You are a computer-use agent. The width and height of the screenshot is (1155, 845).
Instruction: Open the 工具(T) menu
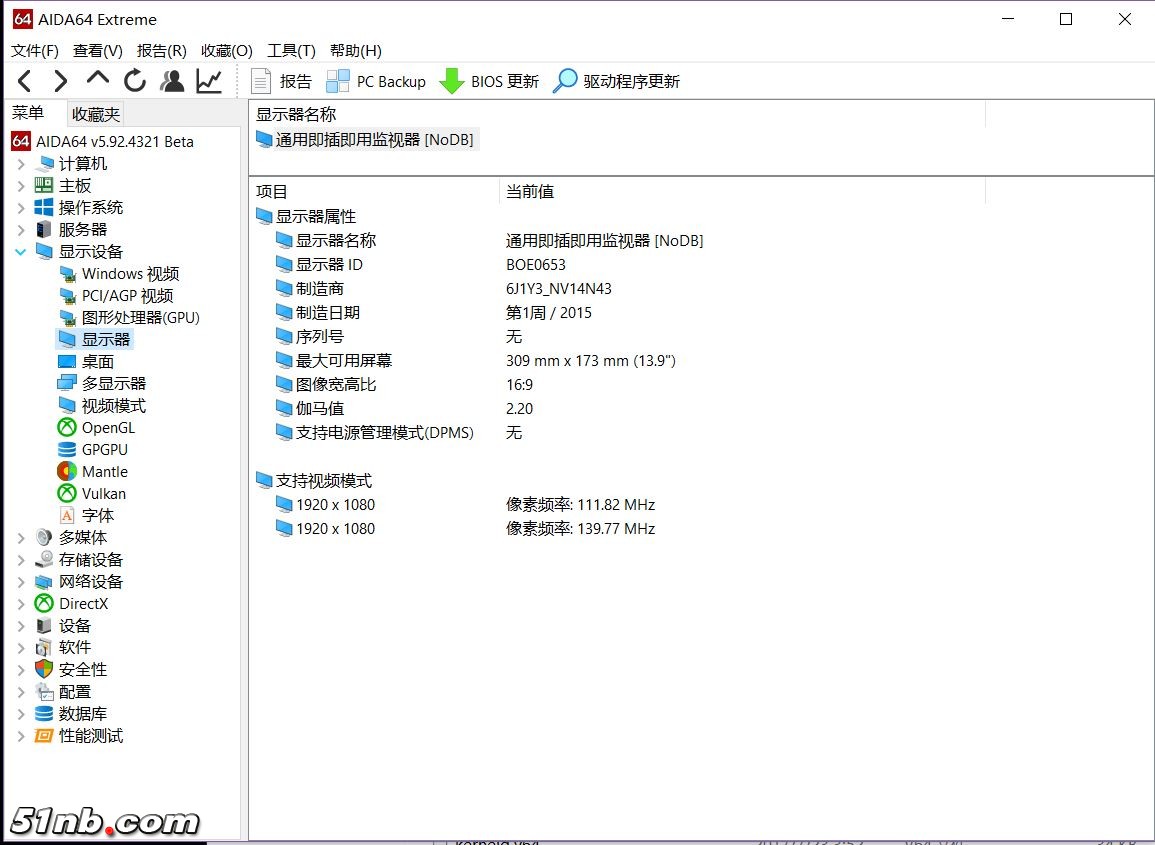click(x=291, y=50)
